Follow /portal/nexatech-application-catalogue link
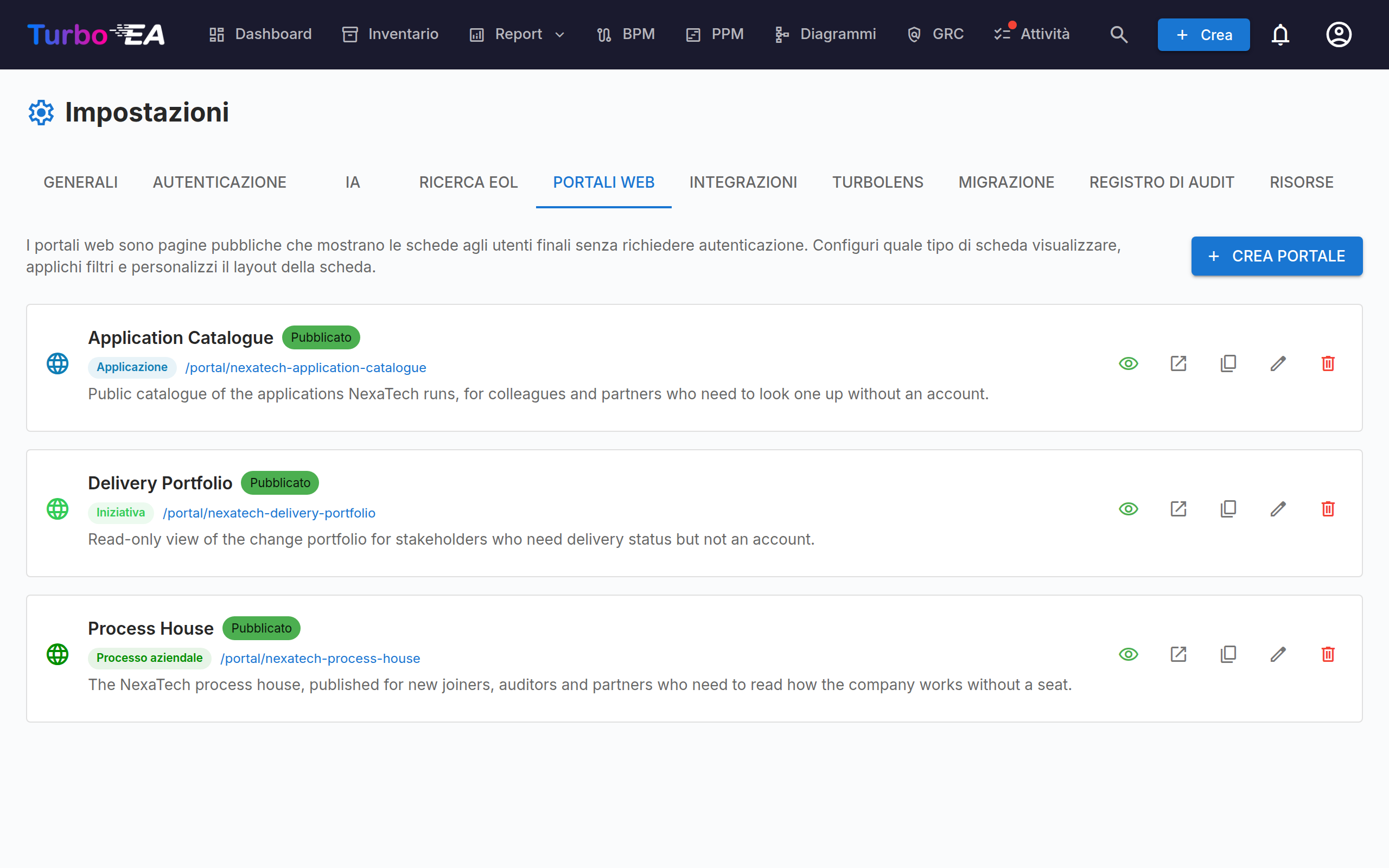1389x868 pixels. point(305,367)
